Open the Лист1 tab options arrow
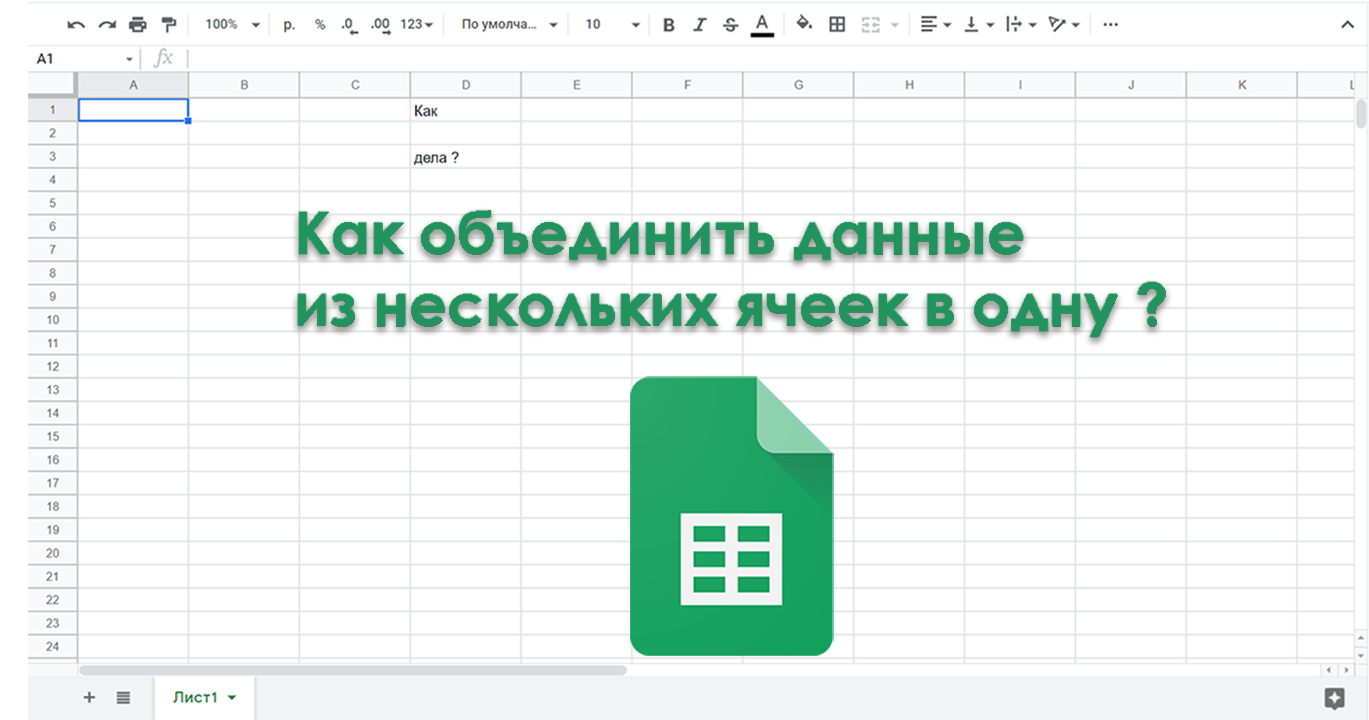The image size is (1369, 720). point(232,698)
